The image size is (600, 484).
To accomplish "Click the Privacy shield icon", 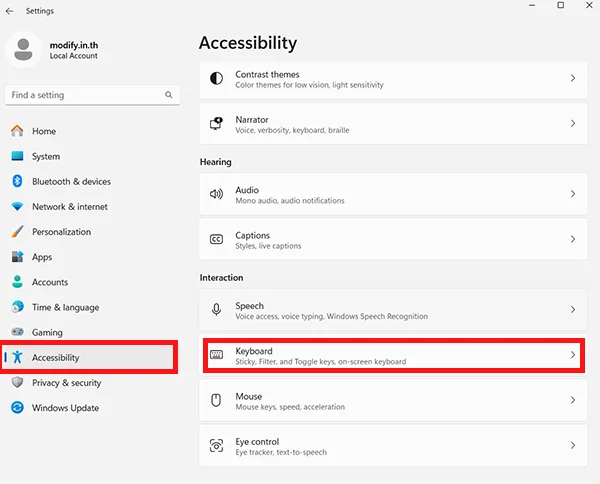I will (17, 382).
